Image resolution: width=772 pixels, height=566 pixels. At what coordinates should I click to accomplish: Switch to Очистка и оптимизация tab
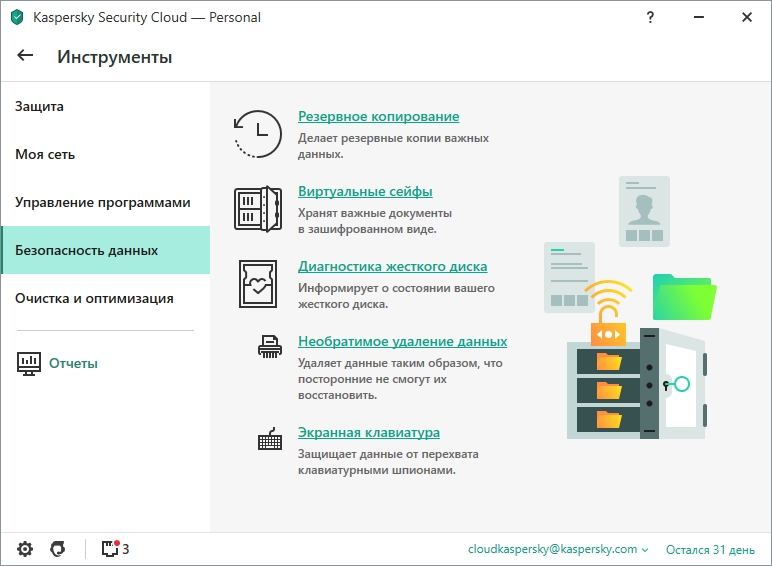(x=105, y=298)
